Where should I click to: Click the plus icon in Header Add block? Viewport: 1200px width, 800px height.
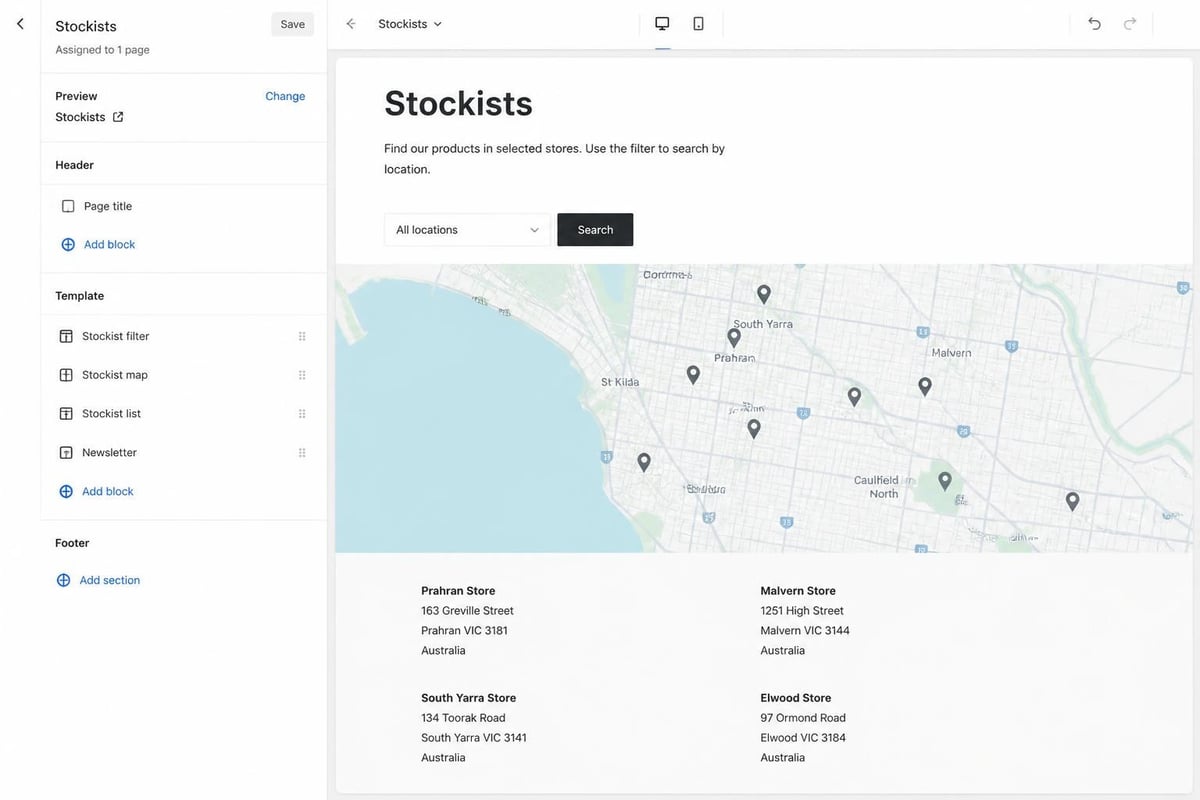pyautogui.click(x=68, y=244)
